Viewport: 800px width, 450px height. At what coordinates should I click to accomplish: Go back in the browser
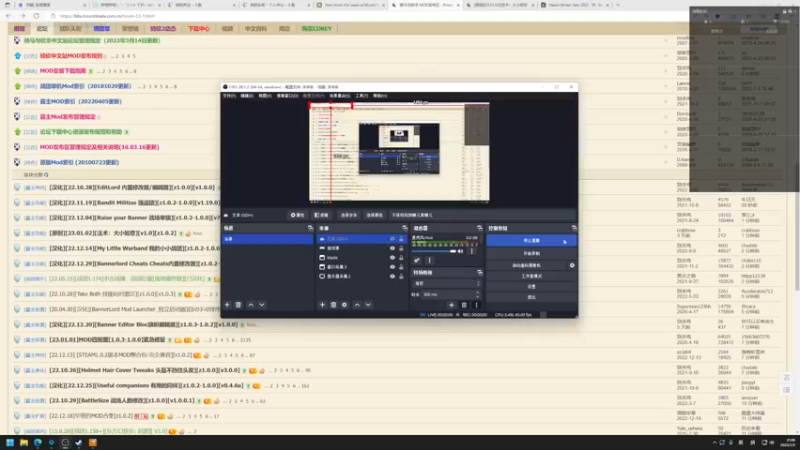[9, 16]
